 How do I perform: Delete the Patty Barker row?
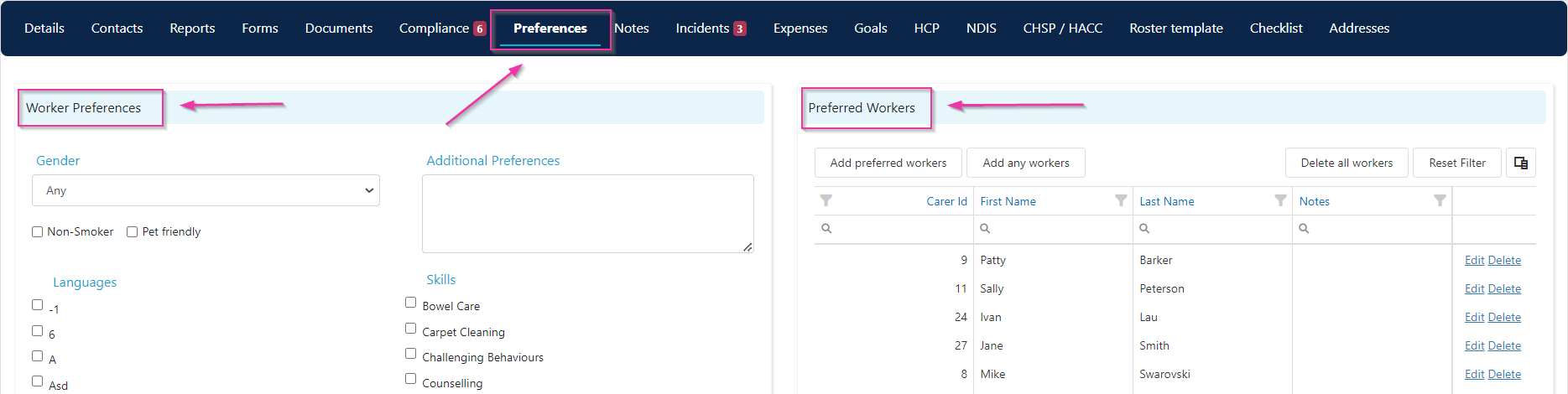point(1504,261)
